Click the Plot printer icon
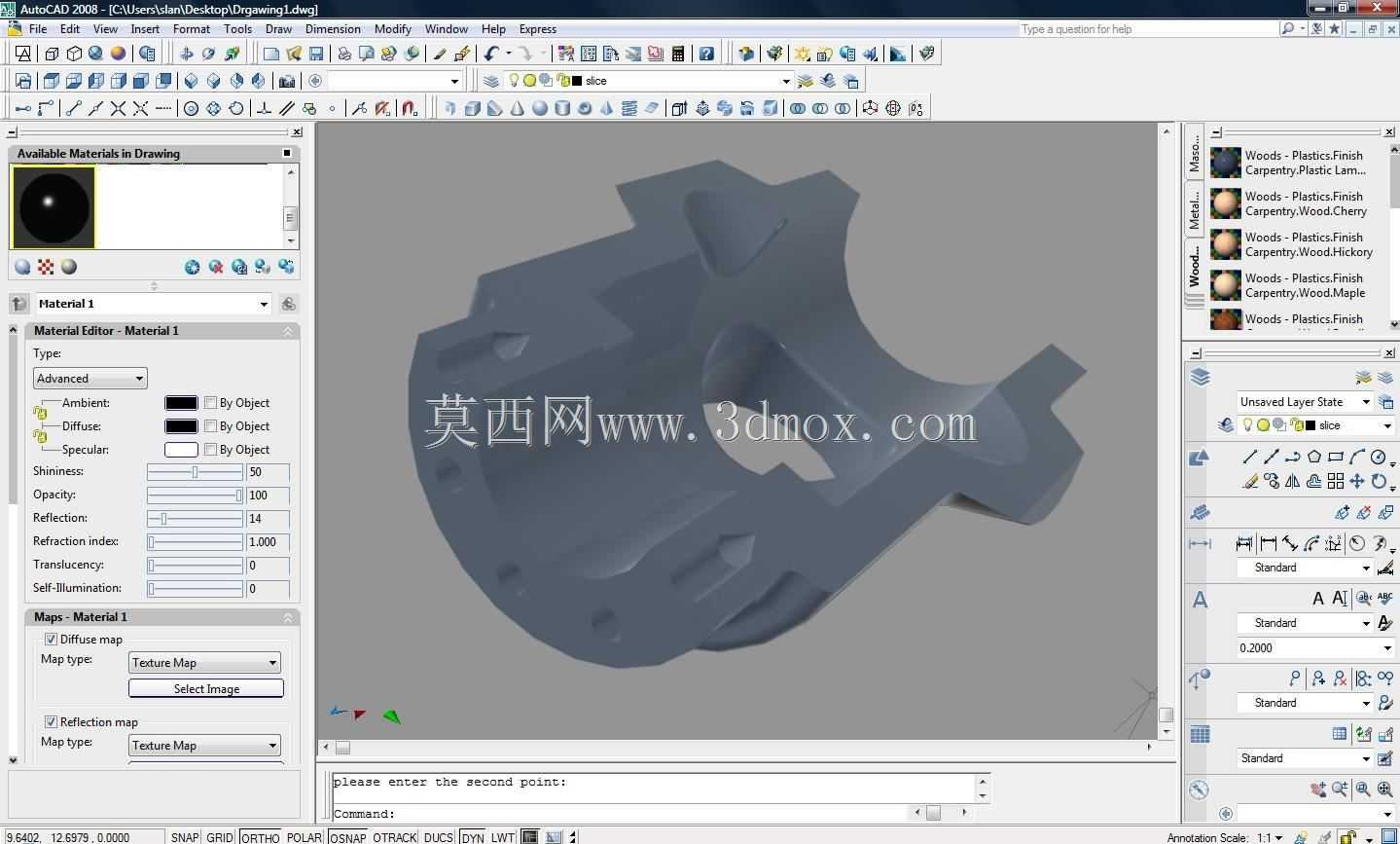Image resolution: width=1400 pixels, height=844 pixels. [344, 54]
